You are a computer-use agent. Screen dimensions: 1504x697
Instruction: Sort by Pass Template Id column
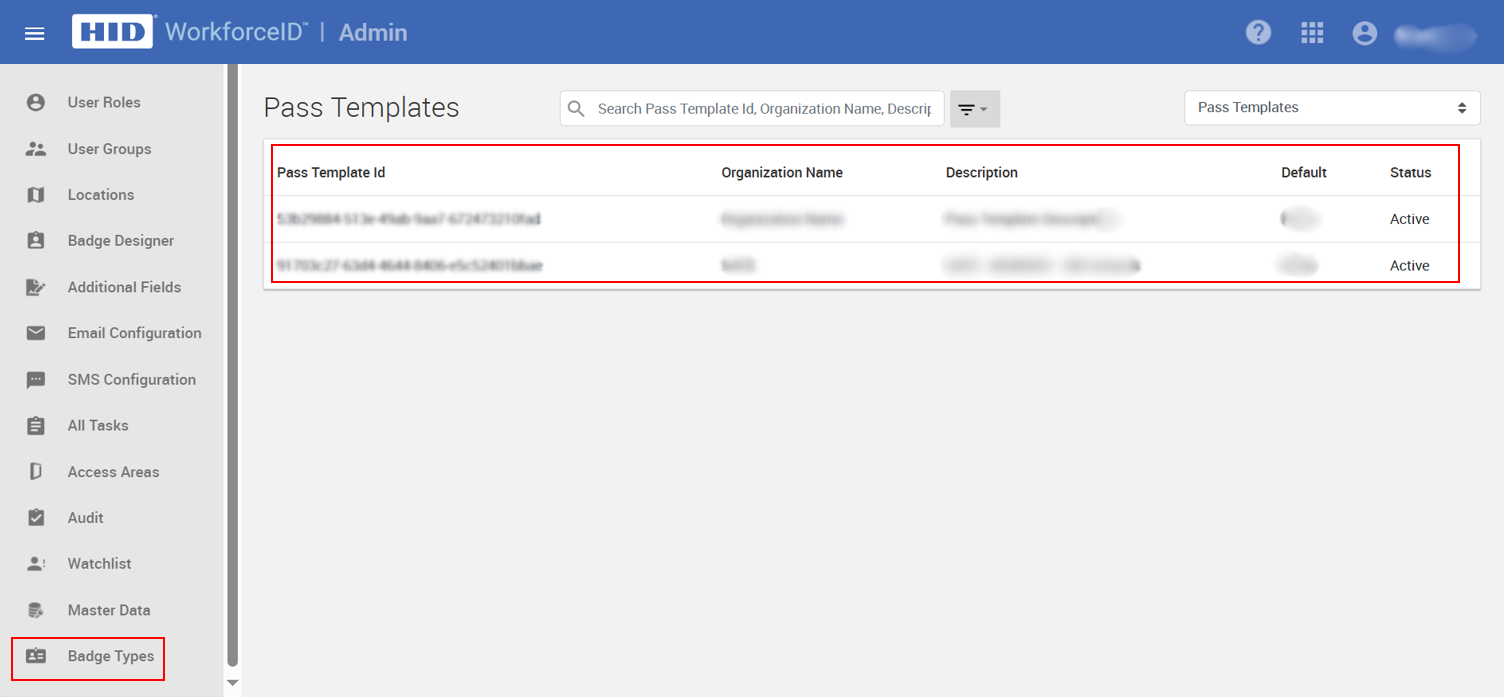tap(331, 173)
